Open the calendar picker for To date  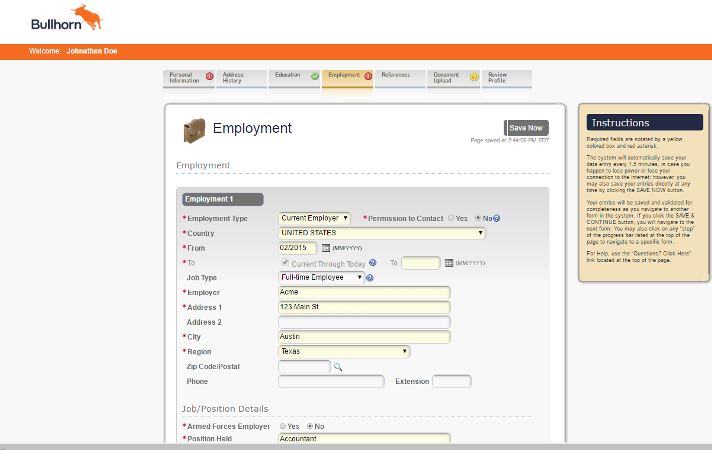click(x=449, y=263)
